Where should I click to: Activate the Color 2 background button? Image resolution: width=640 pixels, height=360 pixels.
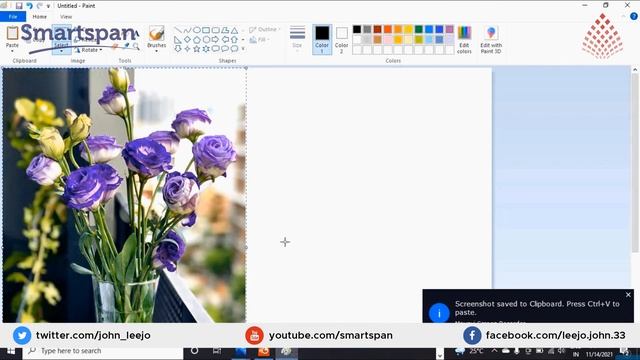point(342,39)
